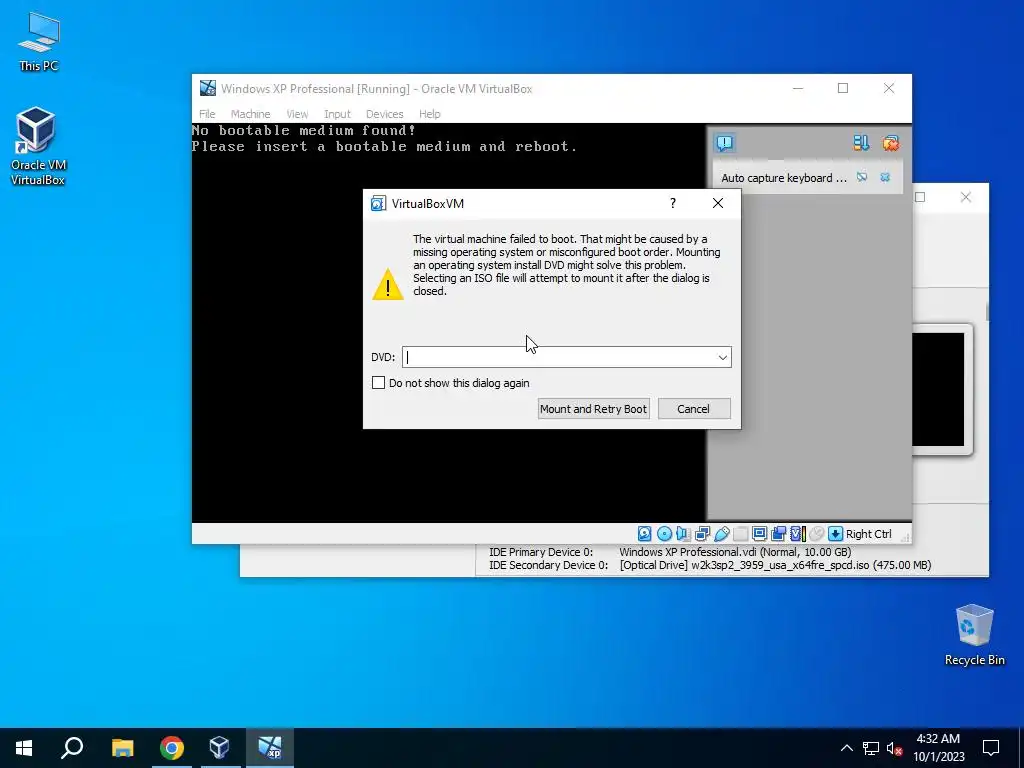
Task: Click the muted volume icon in system tray
Action: [895, 748]
